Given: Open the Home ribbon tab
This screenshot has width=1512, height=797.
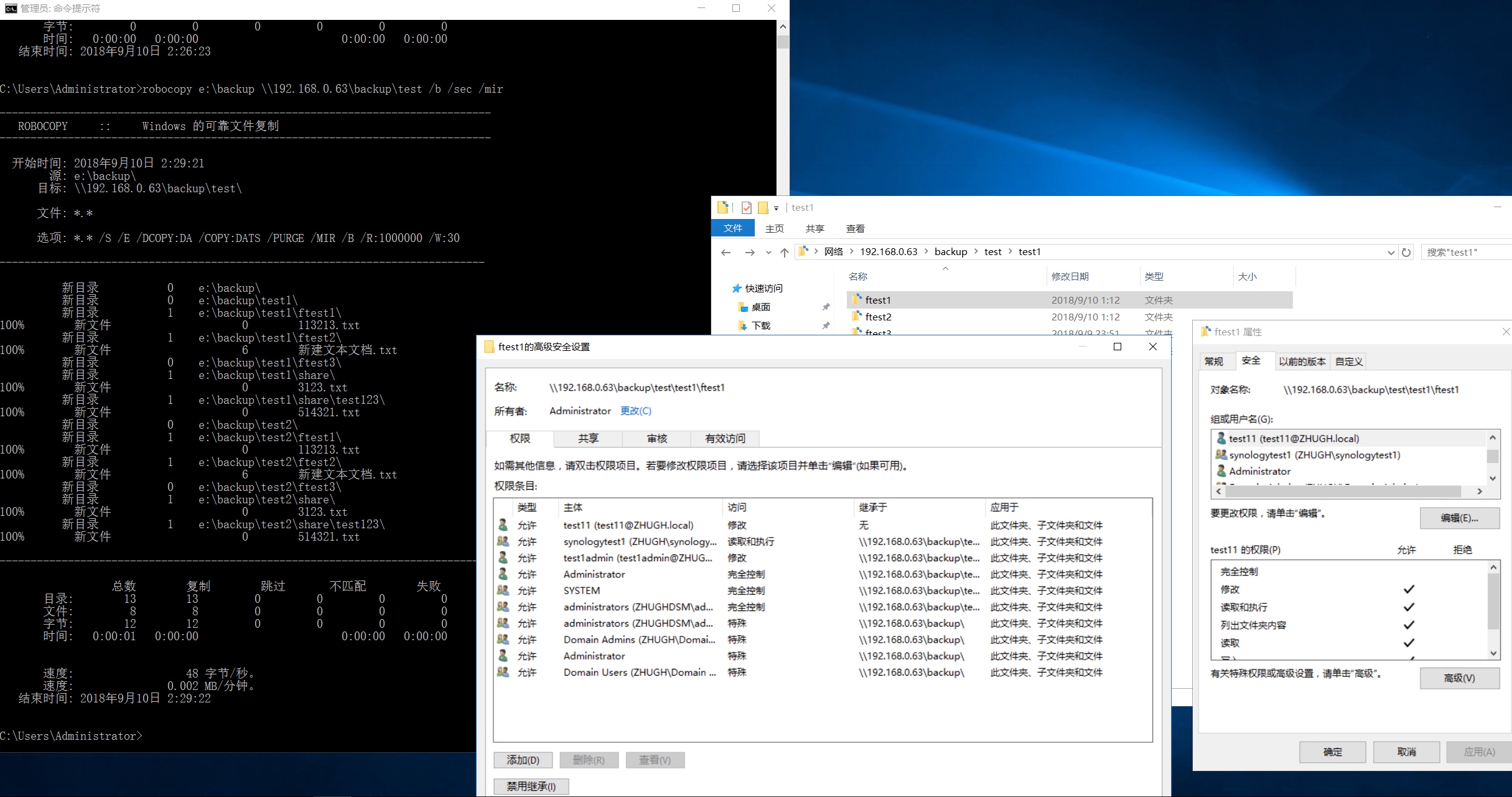Looking at the screenshot, I should [x=775, y=228].
